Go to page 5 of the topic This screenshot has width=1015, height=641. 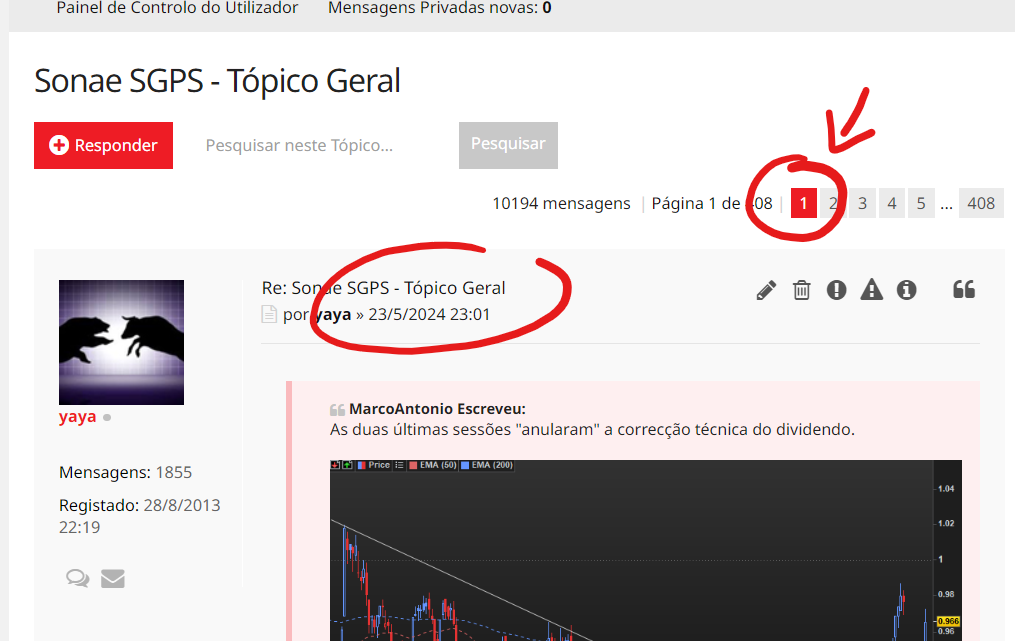[921, 203]
